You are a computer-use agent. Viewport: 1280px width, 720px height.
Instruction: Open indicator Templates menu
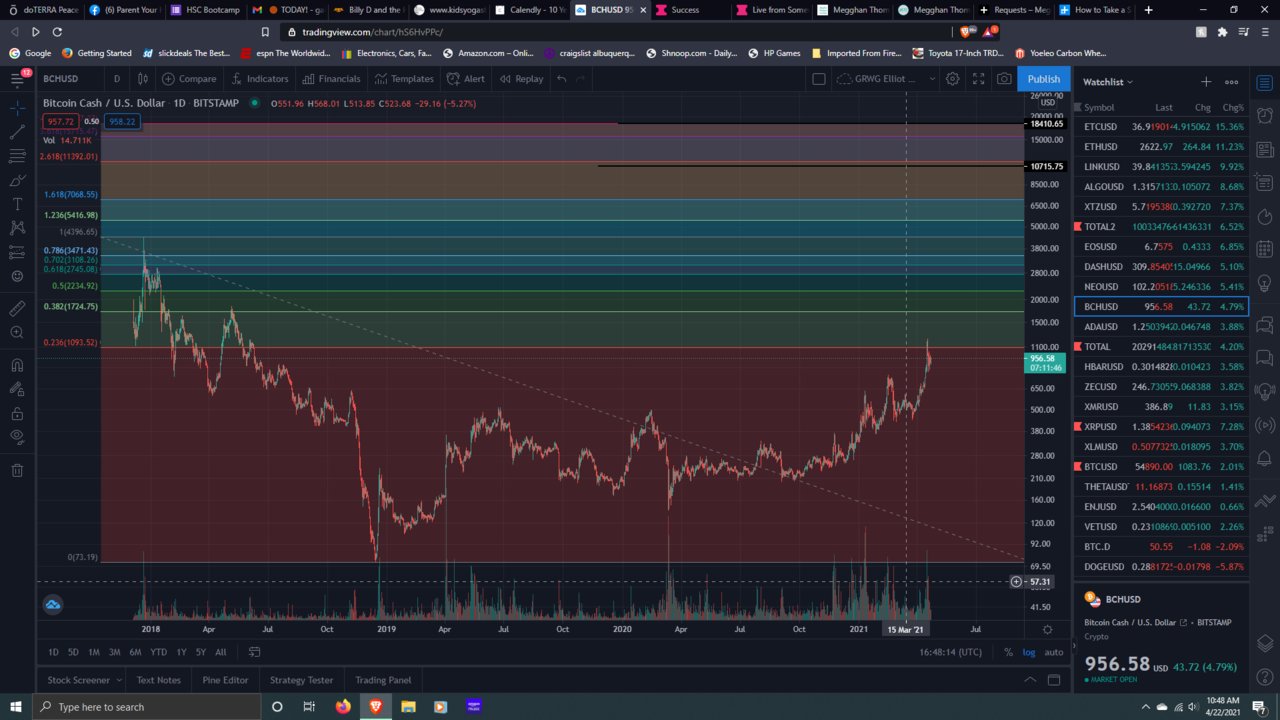point(405,79)
